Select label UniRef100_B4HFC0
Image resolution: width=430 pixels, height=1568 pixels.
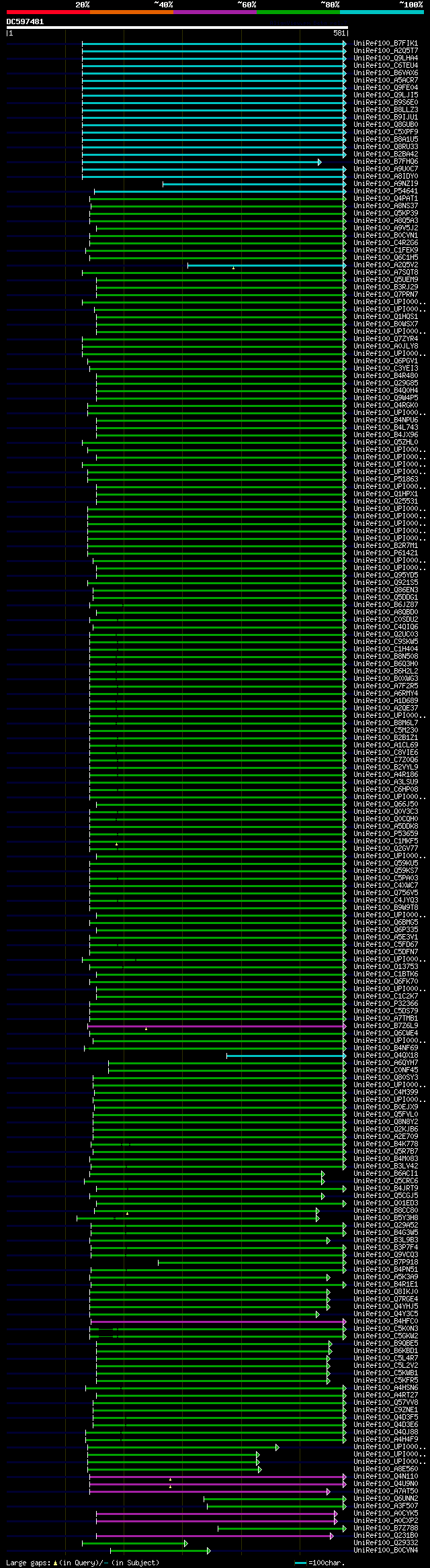pyautogui.click(x=386, y=1322)
